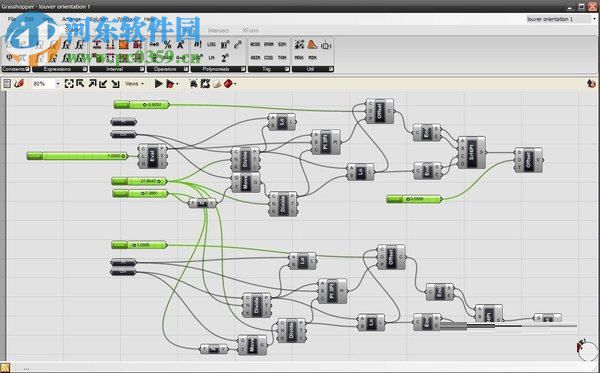Viewport: 600px width, 373px height.
Task: Click the red gem preview quality icon
Action: [228, 83]
